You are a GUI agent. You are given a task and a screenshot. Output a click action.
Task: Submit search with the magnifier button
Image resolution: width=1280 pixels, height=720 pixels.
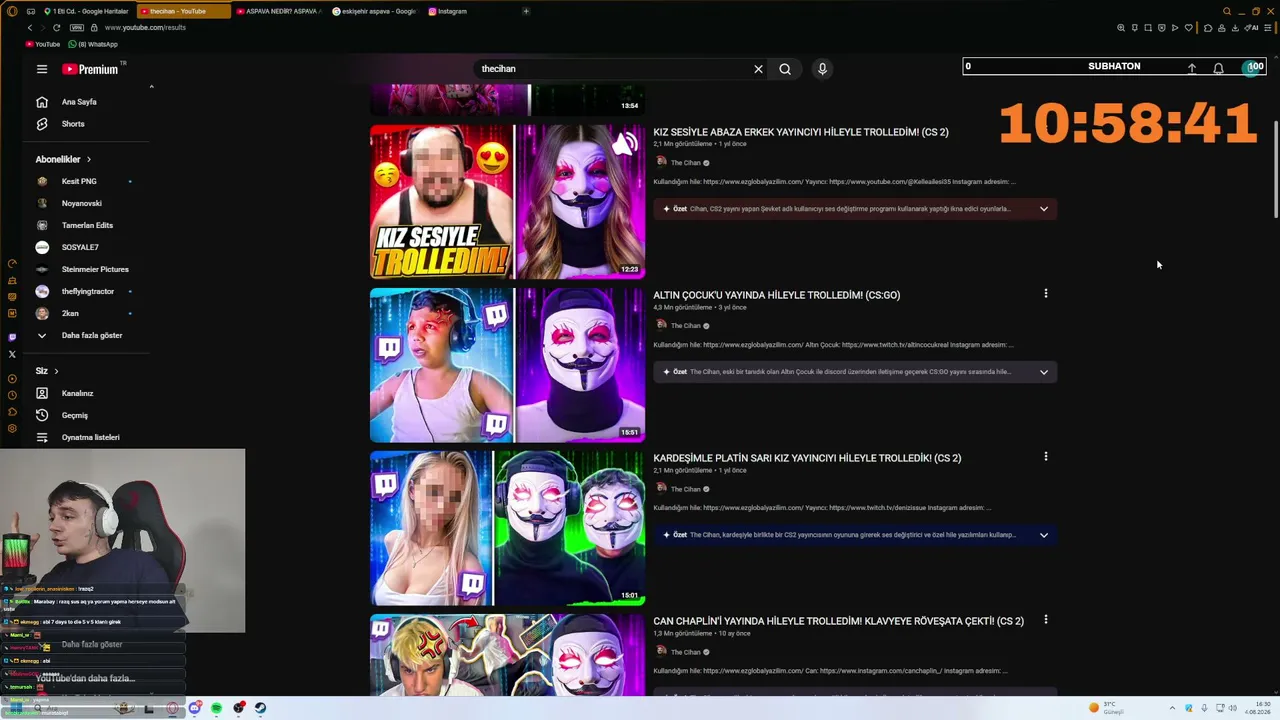click(x=785, y=69)
